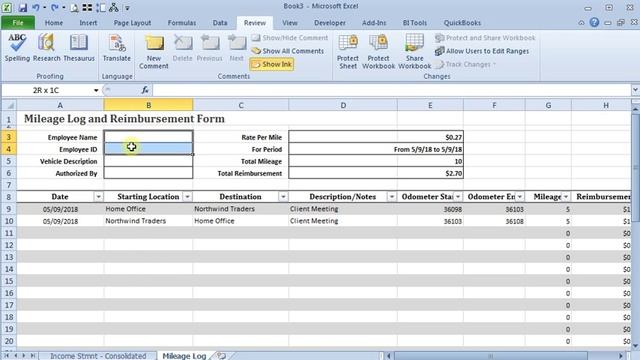640x360 pixels.
Task: Click the Undo icon
Action: click(36, 7)
